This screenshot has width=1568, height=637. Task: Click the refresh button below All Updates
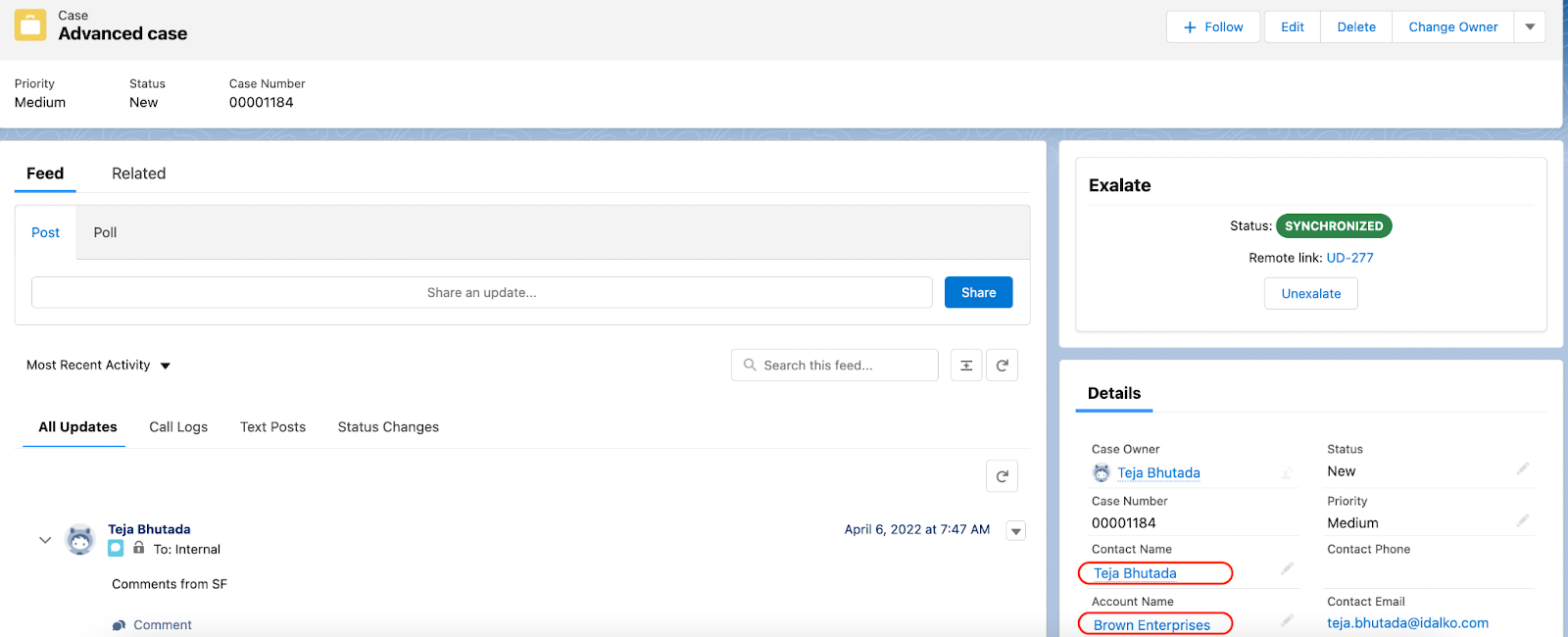(1002, 476)
